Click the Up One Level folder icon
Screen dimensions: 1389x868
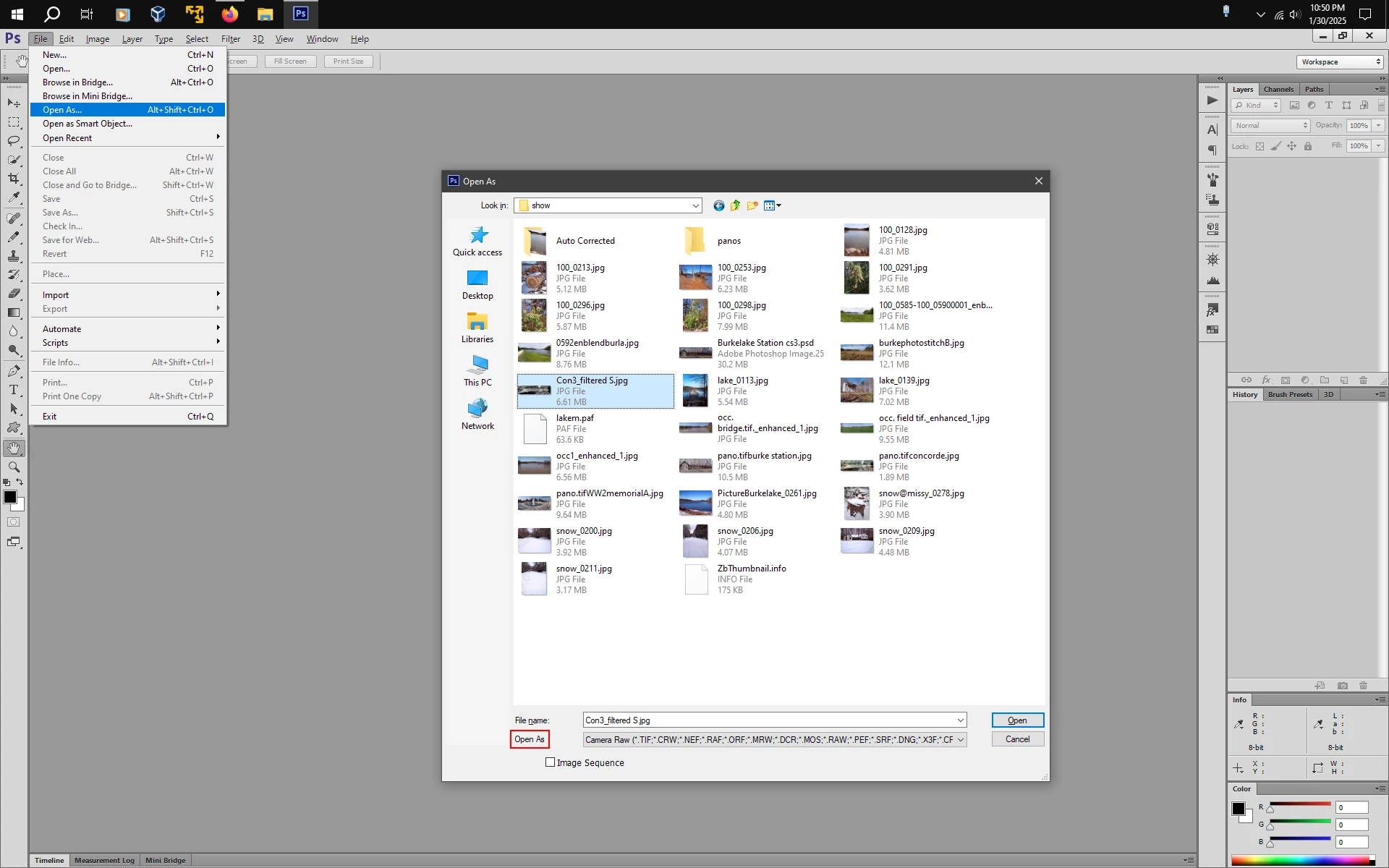point(736,205)
